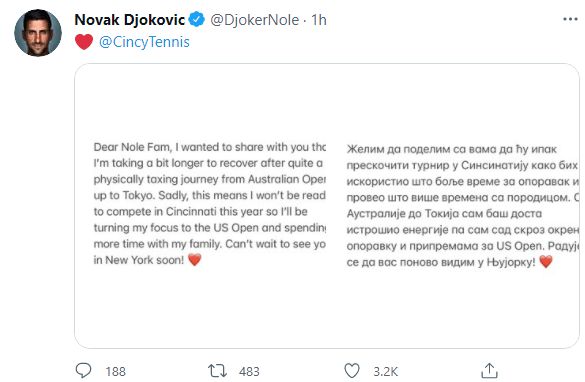Like the tweet with heart icon

tap(351, 371)
